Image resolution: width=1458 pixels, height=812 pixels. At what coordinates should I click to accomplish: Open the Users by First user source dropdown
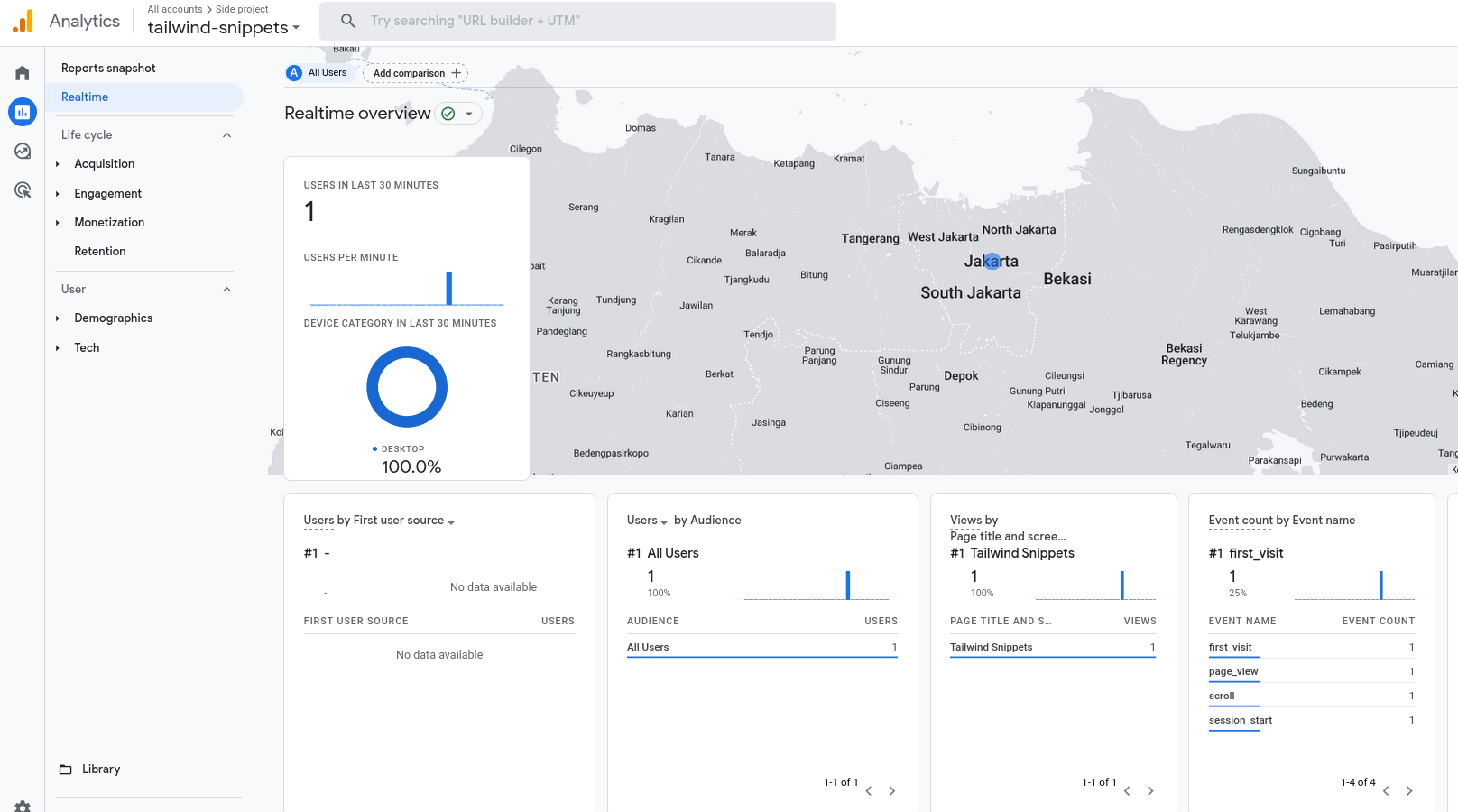click(x=379, y=521)
